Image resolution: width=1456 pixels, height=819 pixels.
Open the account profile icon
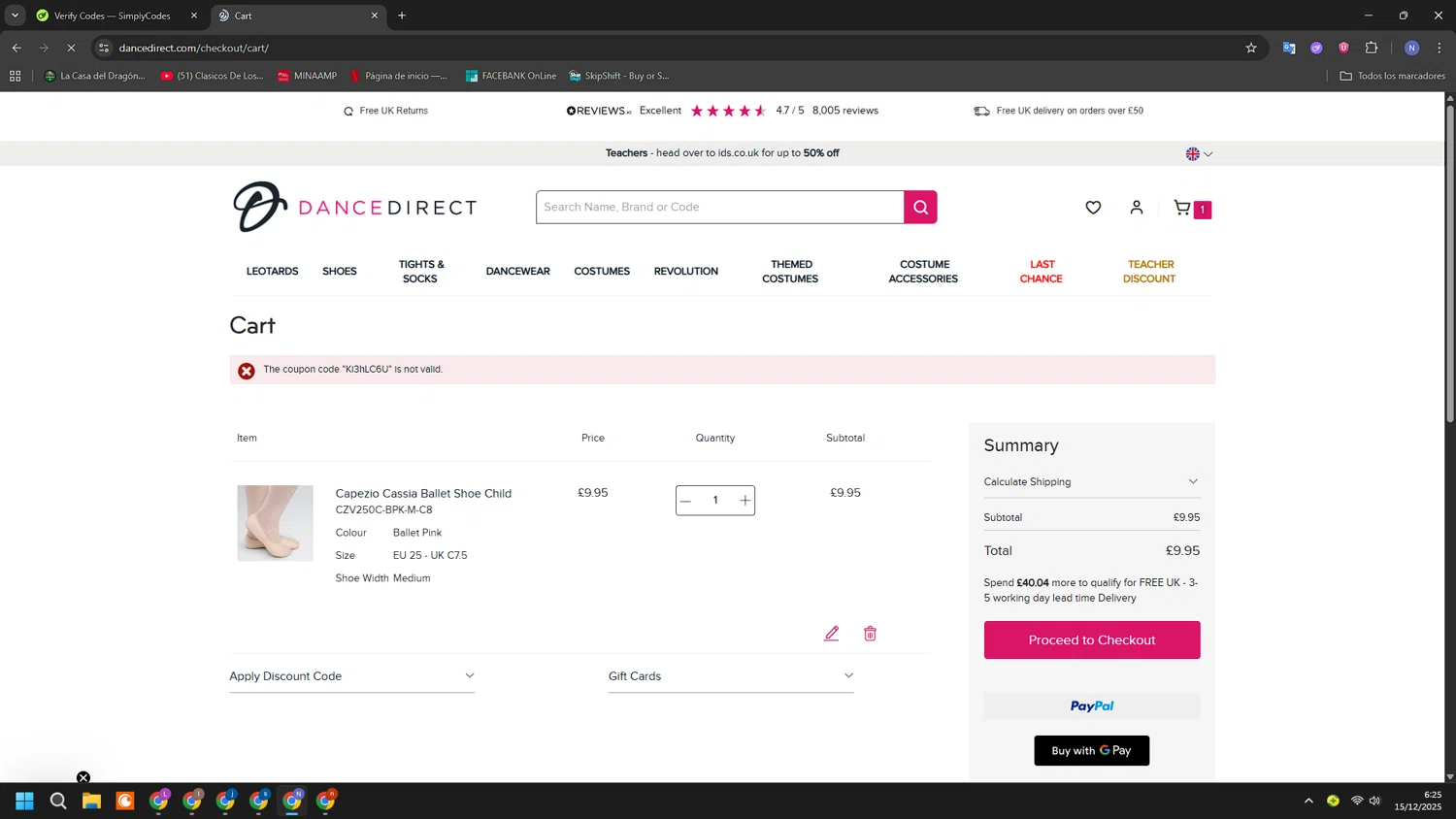click(1137, 207)
